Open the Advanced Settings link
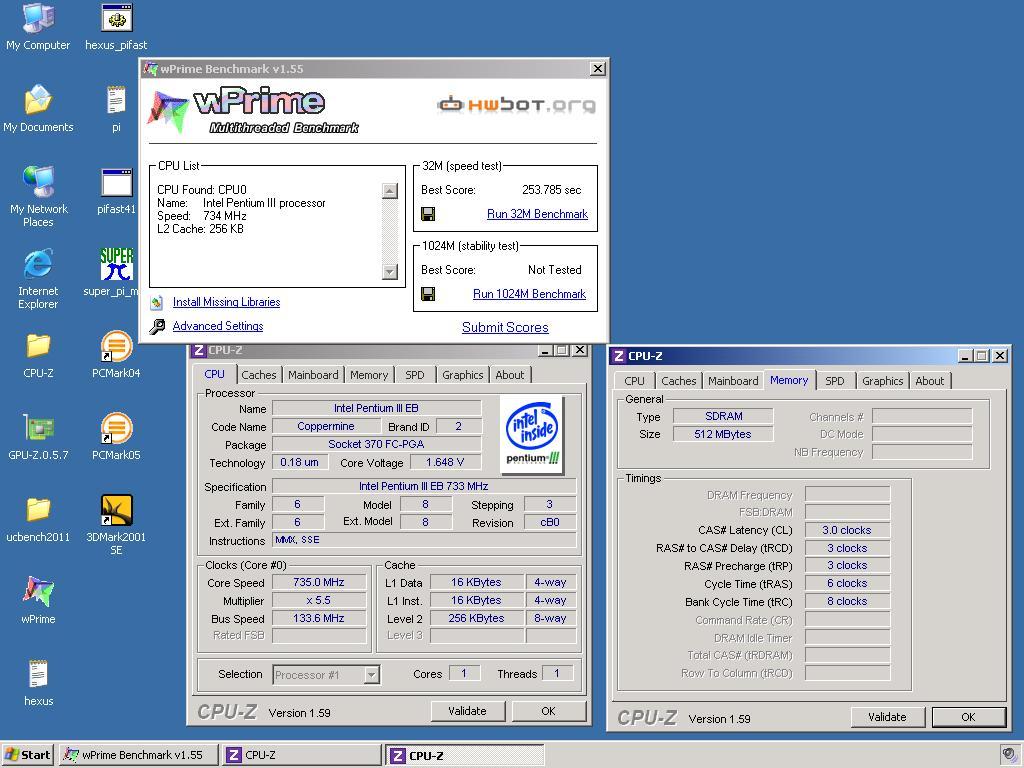Viewport: 1024px width, 768px height. (x=218, y=326)
